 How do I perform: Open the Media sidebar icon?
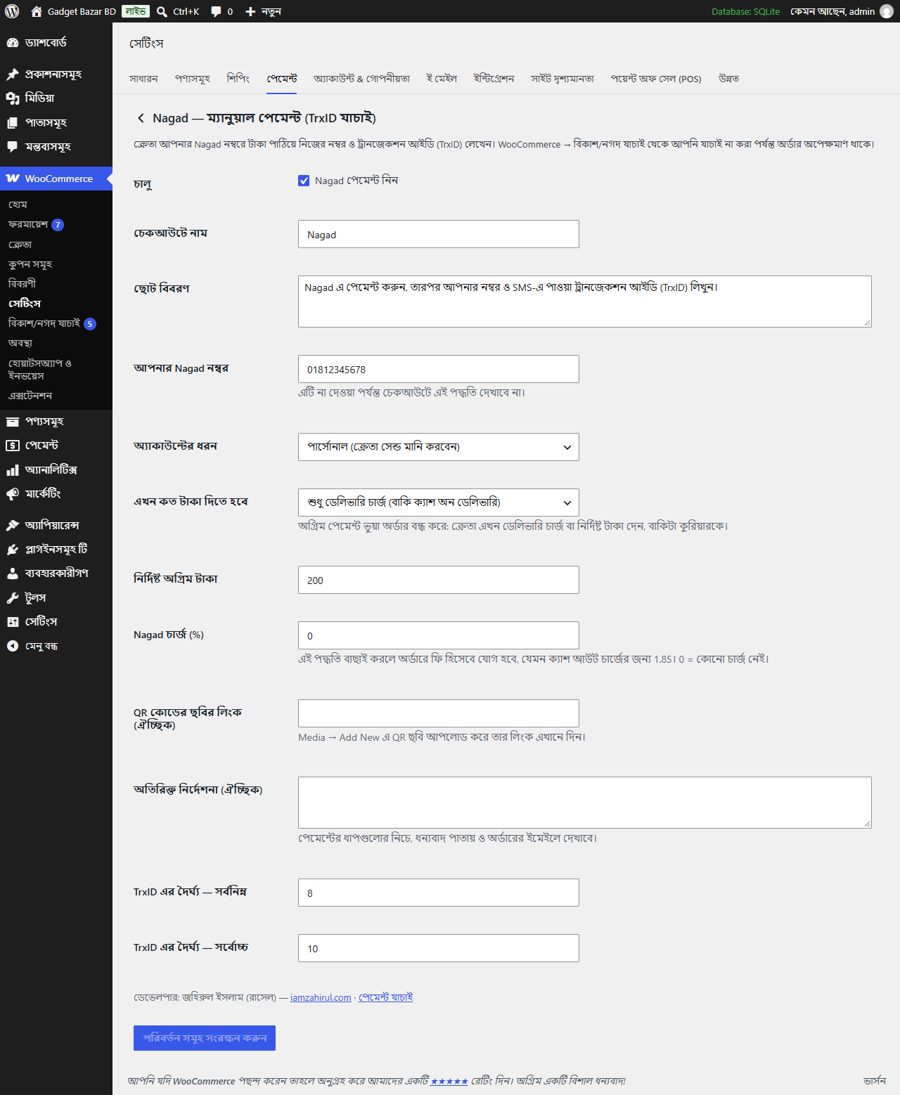[13, 98]
